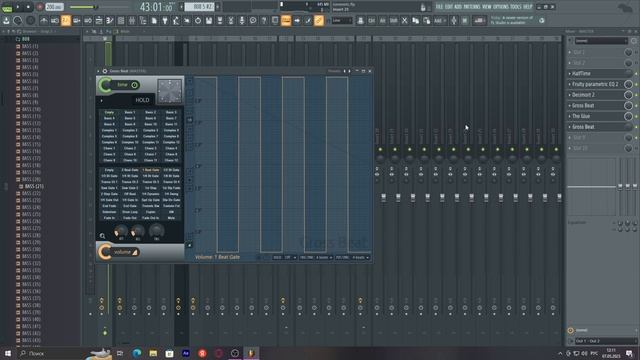Open After Effects from taskbar
Image resolution: width=640 pixels, height=360 pixels.
tap(186, 353)
